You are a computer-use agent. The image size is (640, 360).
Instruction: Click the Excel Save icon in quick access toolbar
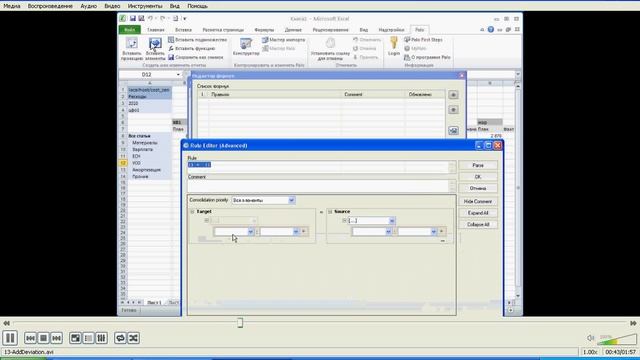133,18
